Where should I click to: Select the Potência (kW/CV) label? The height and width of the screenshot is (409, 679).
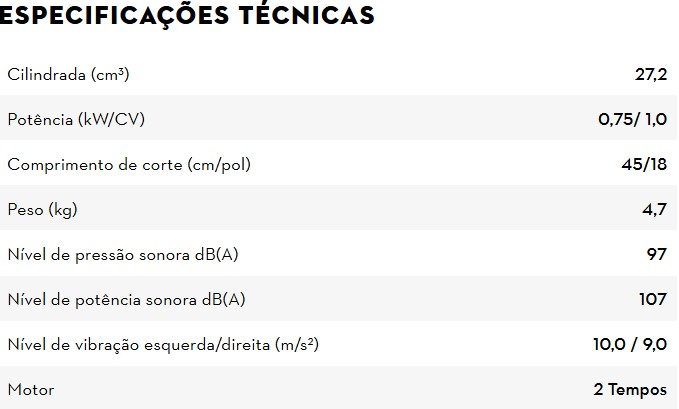(76, 120)
